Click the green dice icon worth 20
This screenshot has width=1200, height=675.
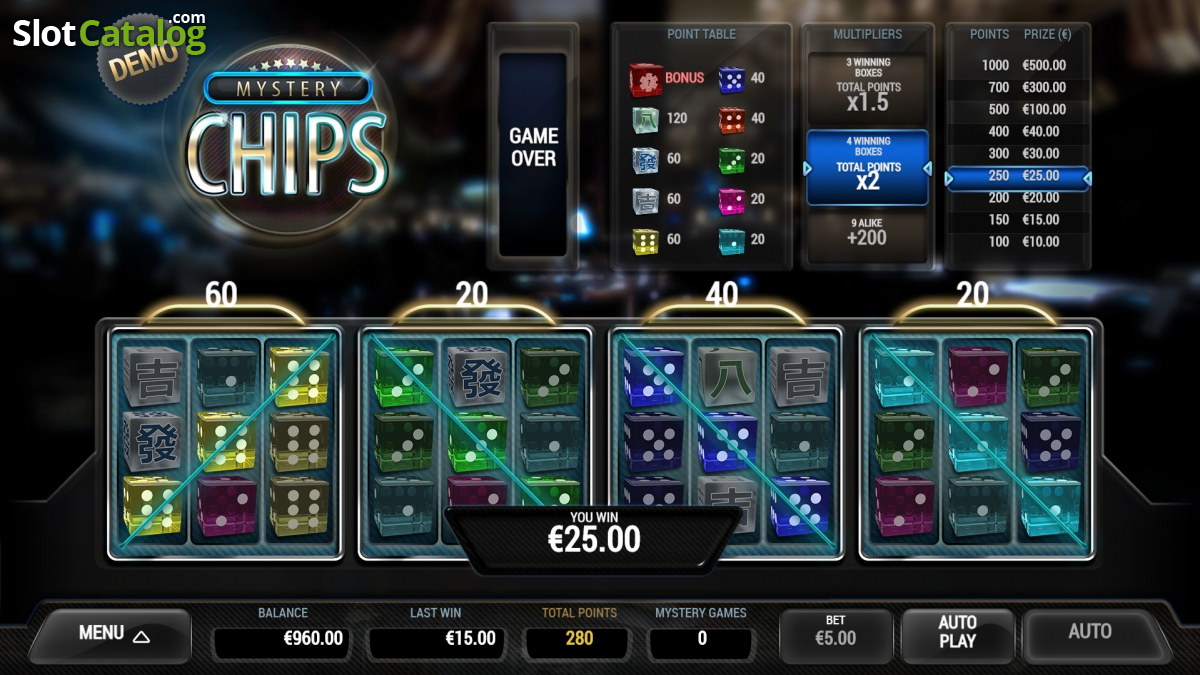coord(733,159)
